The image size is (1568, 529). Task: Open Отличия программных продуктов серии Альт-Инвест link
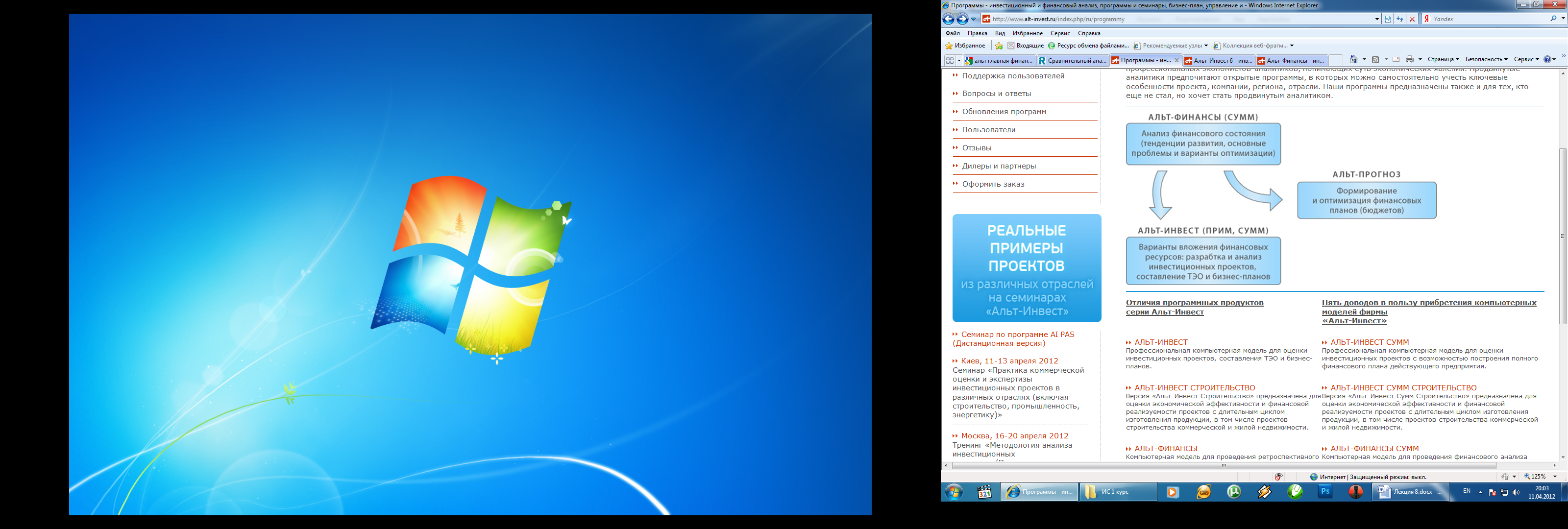[x=1194, y=308]
